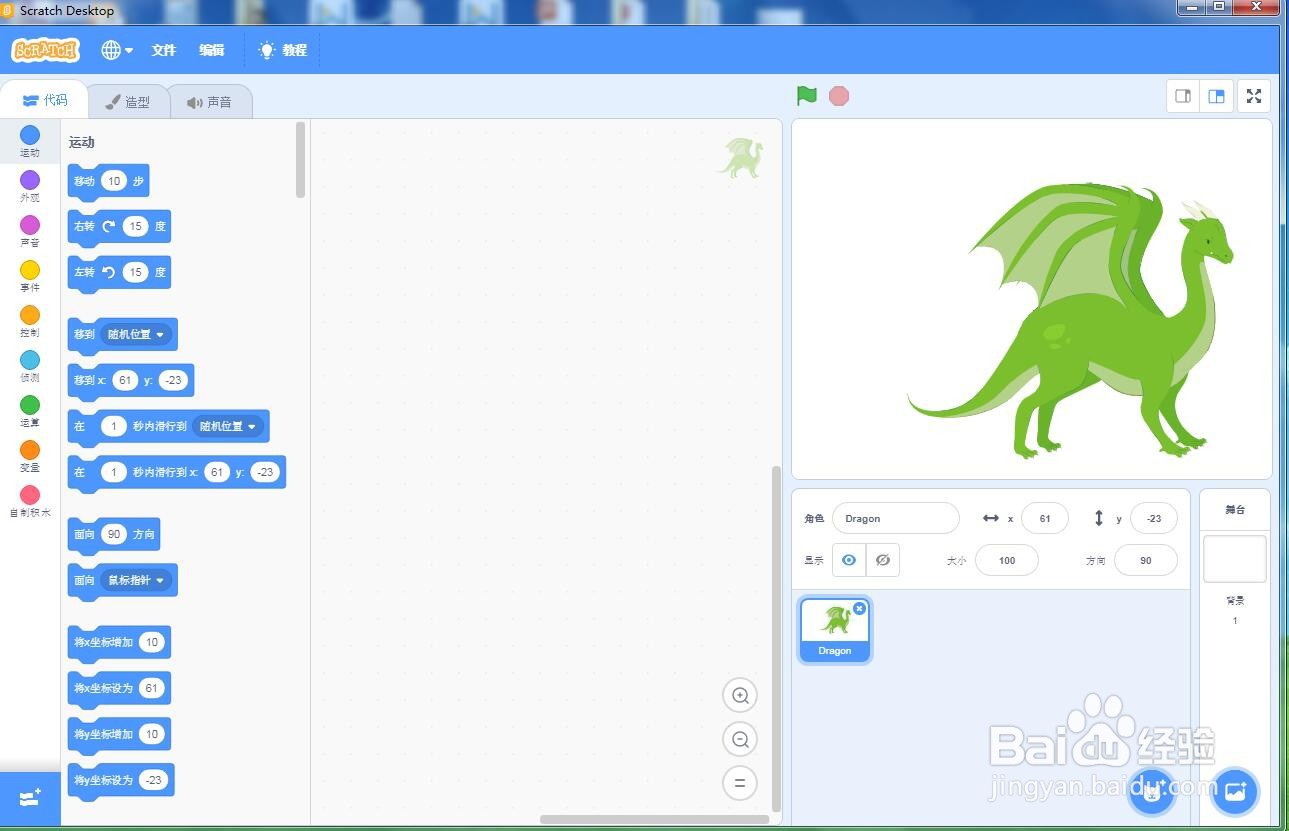Click the add extension button
Image resolution: width=1289 pixels, height=831 pixels.
pos(30,798)
